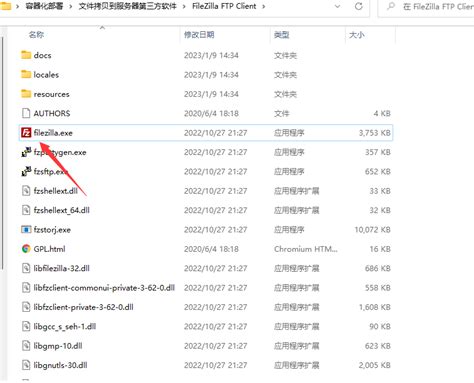
Task: Click the fzsftp.exe icon
Action: [26, 171]
